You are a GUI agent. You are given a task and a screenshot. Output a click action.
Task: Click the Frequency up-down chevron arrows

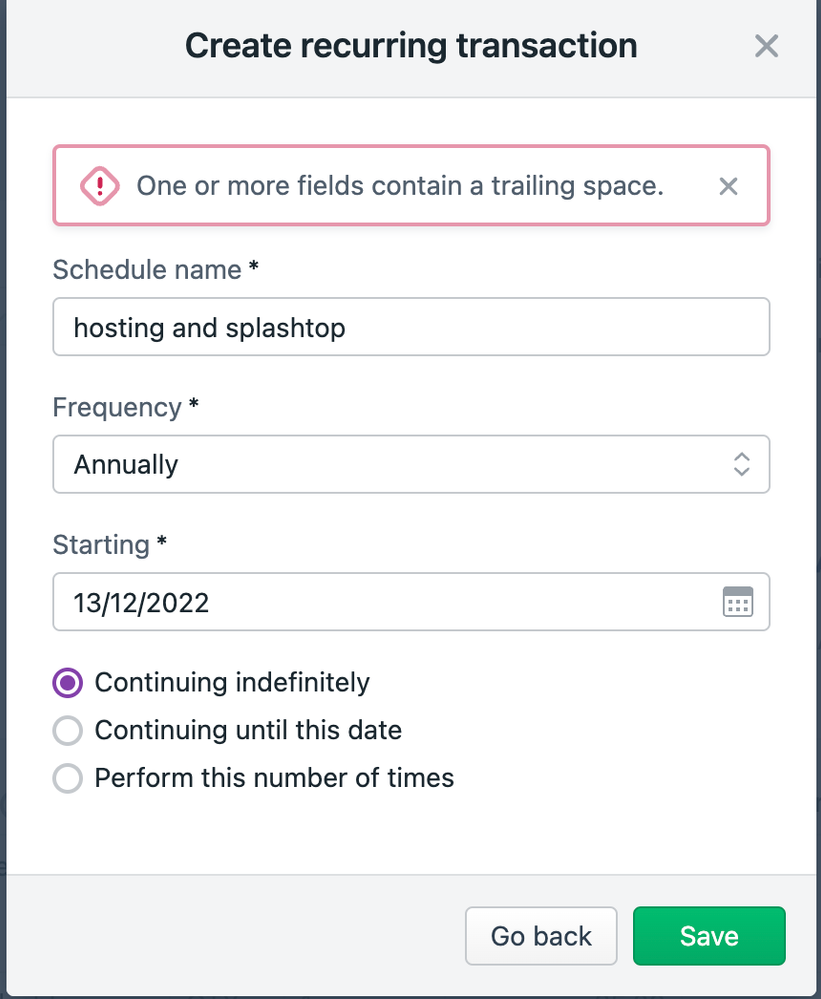click(741, 464)
